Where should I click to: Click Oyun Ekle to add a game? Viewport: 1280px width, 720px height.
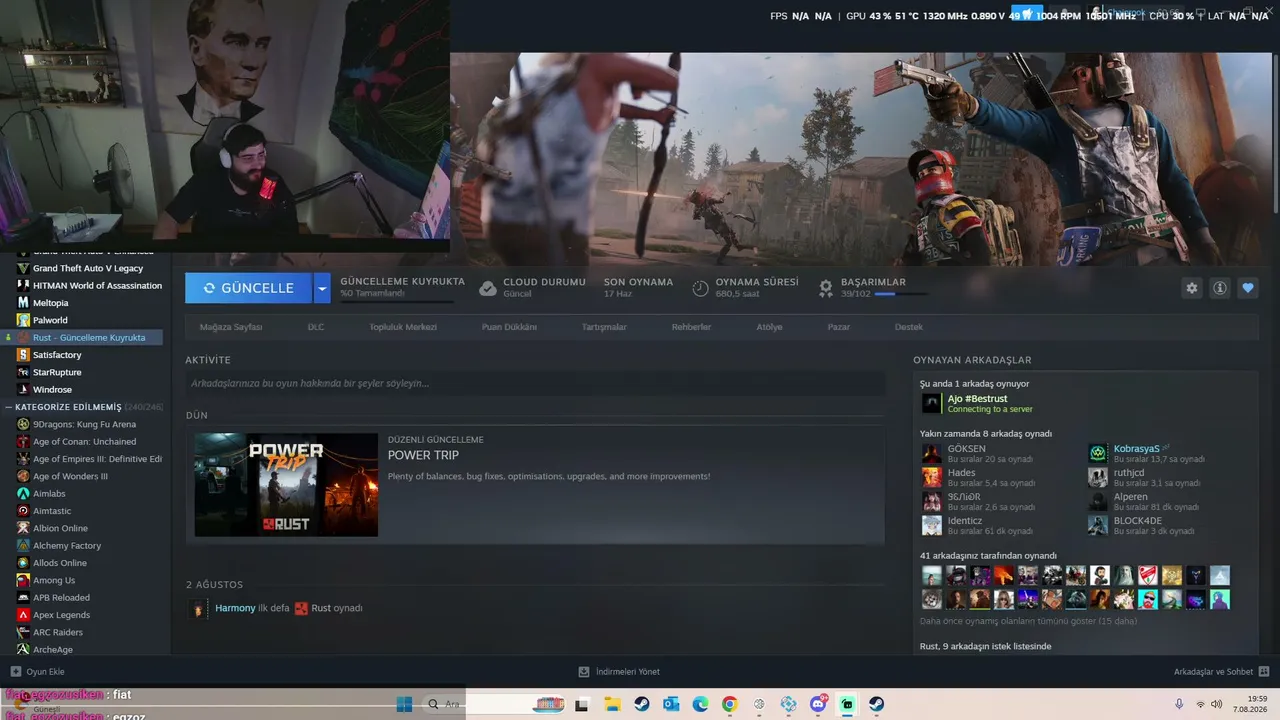(x=37, y=672)
